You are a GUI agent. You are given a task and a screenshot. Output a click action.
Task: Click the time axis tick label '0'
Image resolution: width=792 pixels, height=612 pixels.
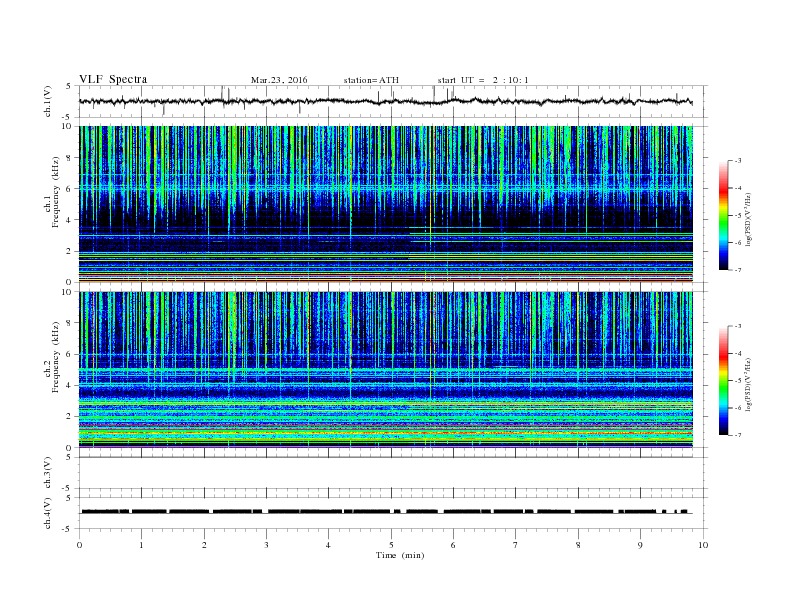click(x=79, y=545)
